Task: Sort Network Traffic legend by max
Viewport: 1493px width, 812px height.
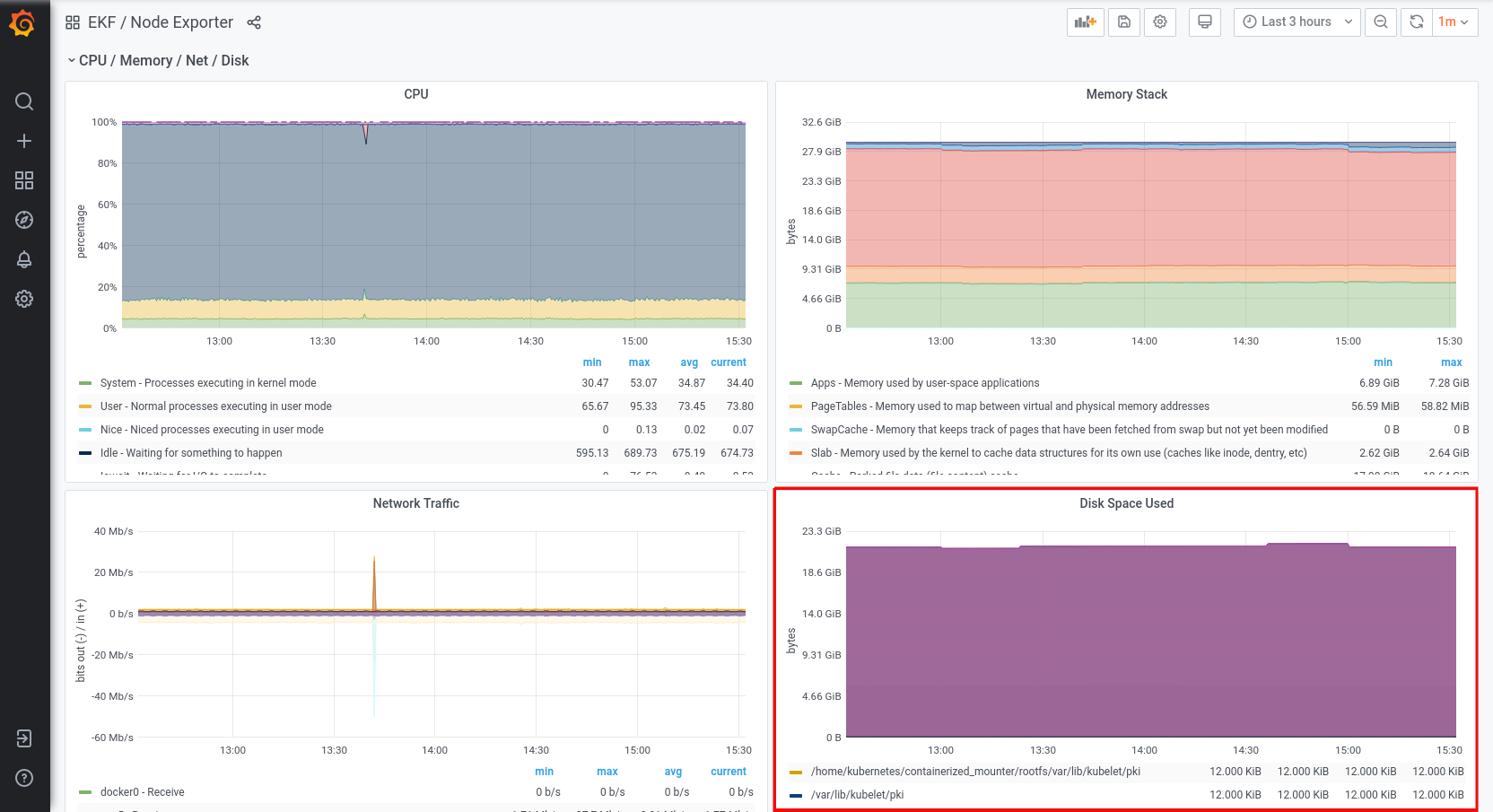Action: pyautogui.click(x=607, y=772)
